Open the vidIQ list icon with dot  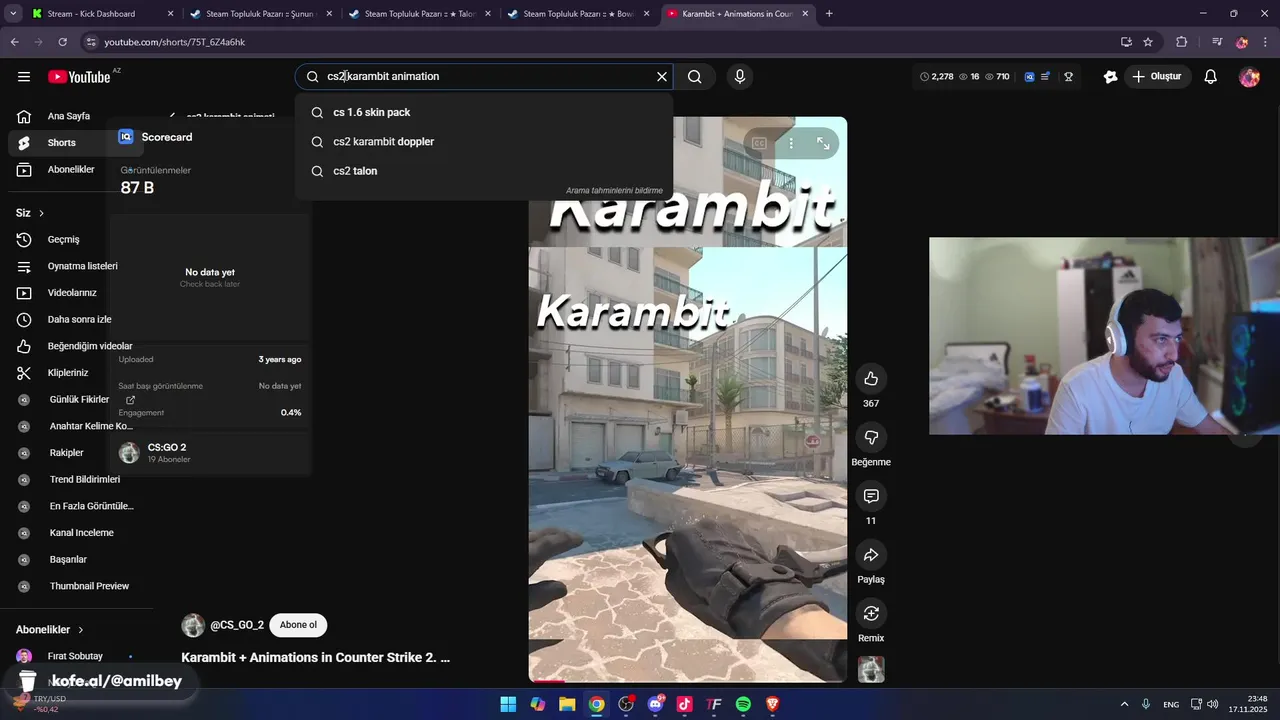tap(1045, 77)
